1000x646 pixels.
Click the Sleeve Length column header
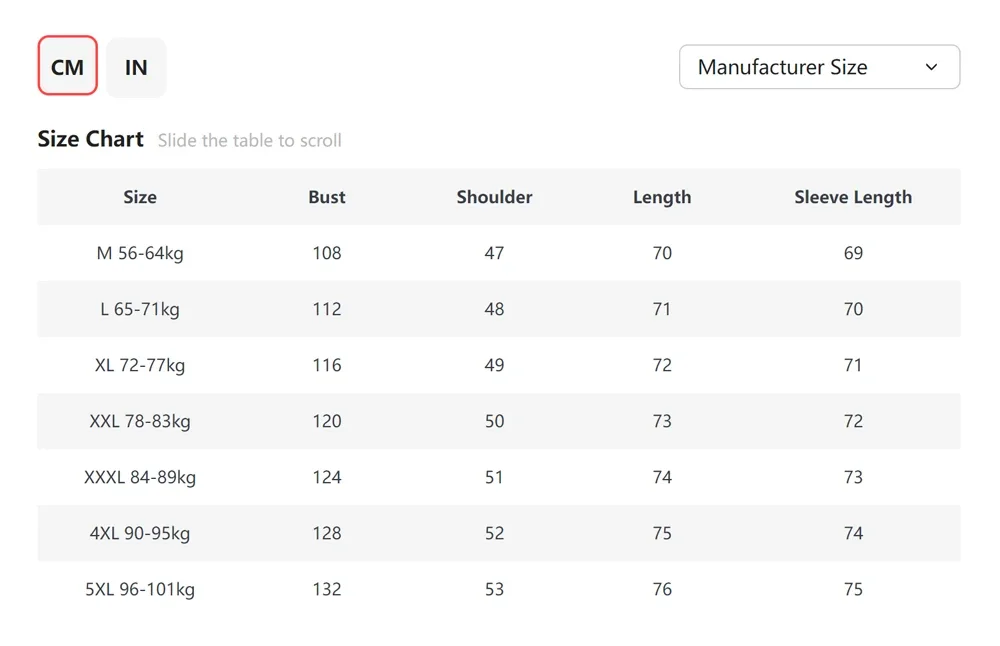tap(853, 197)
